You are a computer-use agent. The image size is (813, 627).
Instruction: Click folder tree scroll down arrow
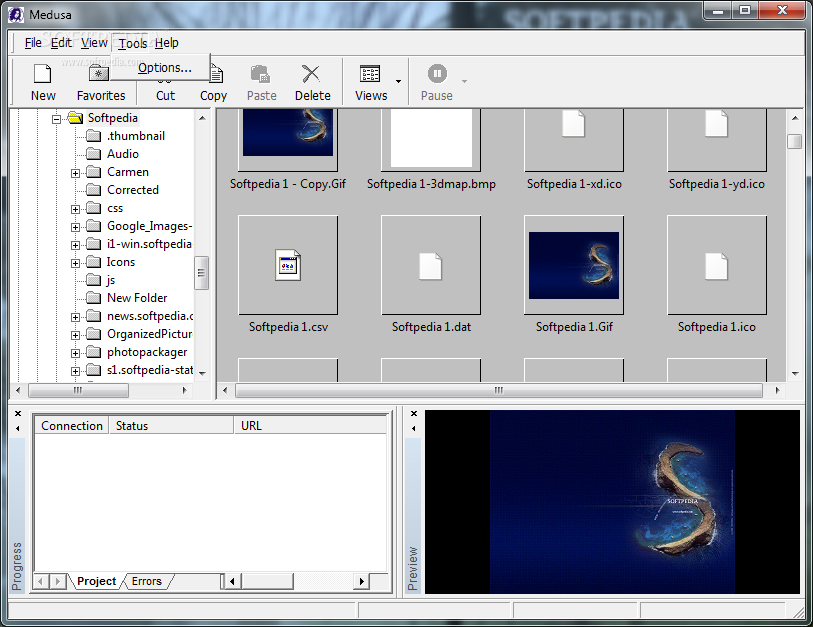(x=202, y=373)
